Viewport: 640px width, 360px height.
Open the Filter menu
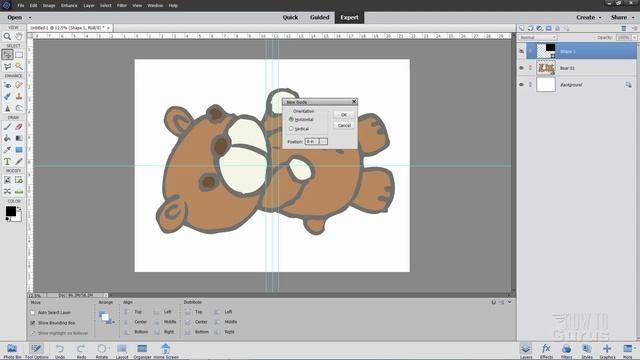click(122, 6)
